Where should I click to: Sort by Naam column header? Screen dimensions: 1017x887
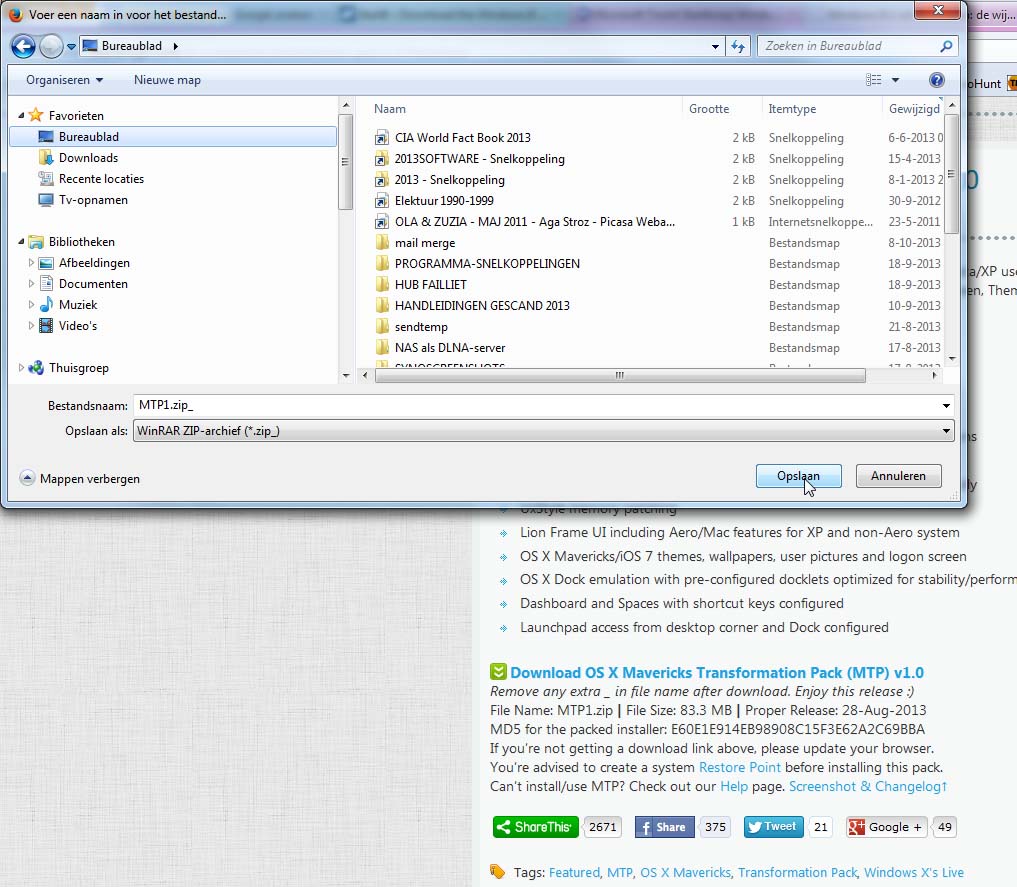pyautogui.click(x=390, y=109)
